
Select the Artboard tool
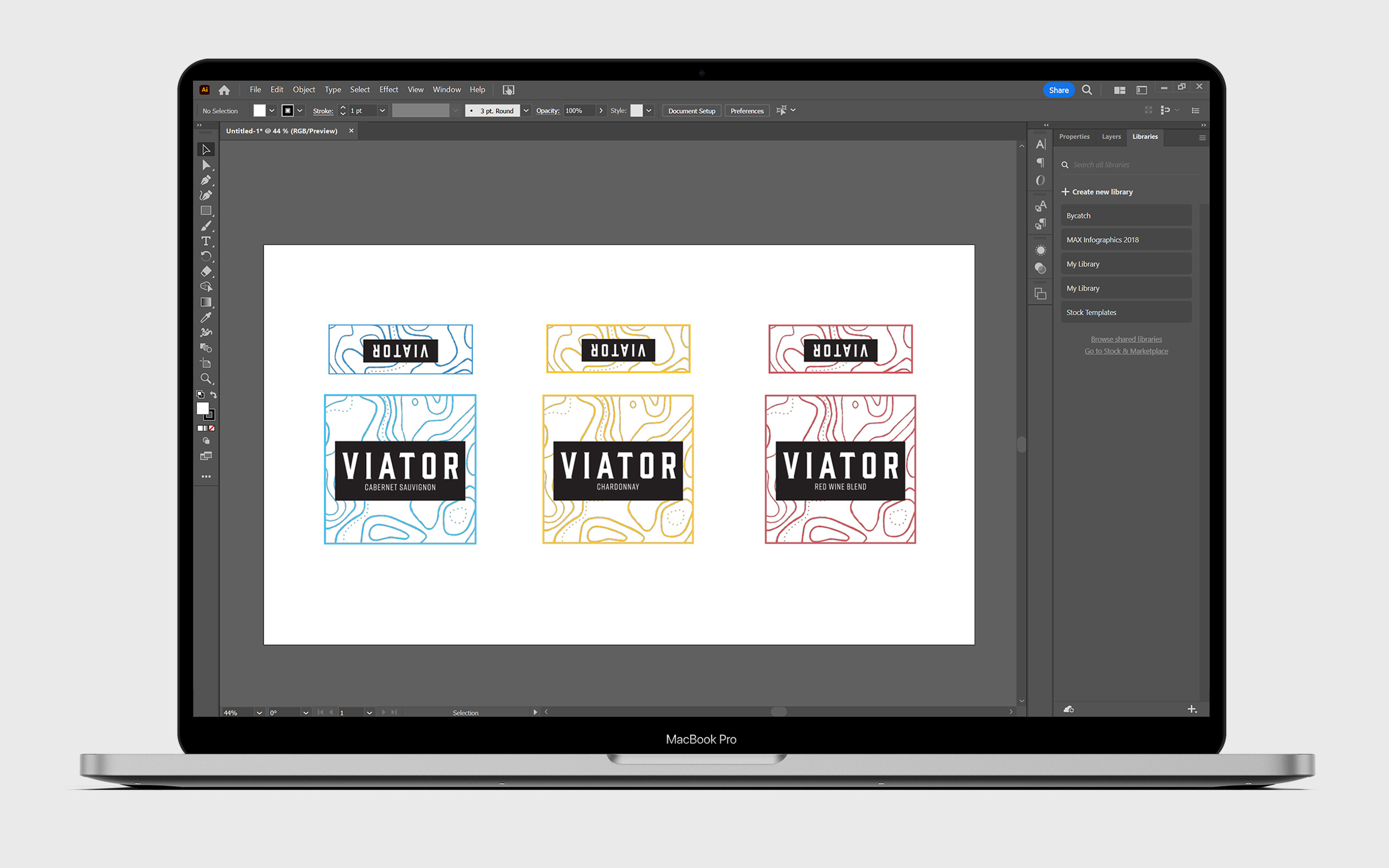[206, 363]
